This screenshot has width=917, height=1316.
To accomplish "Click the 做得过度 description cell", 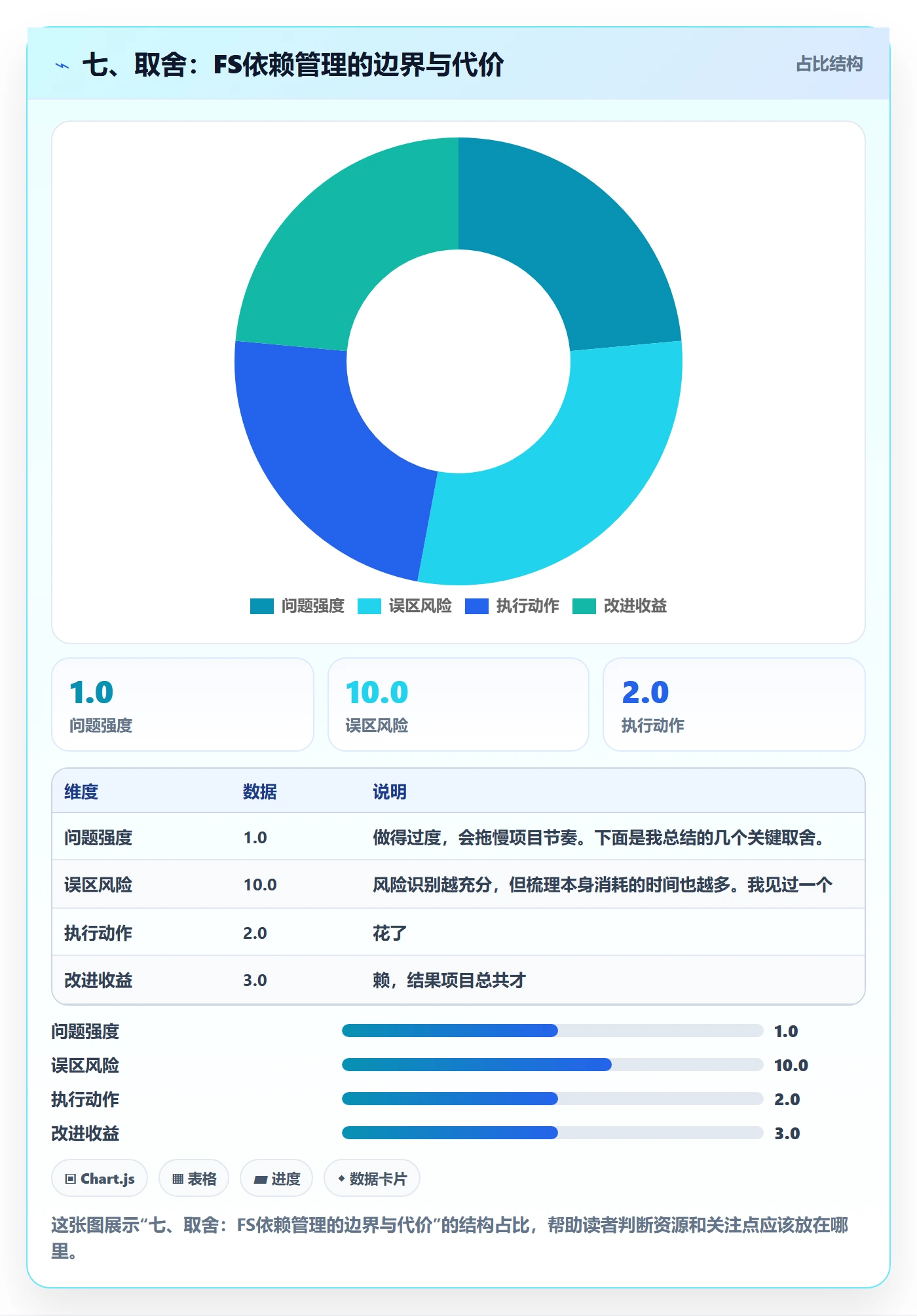I will coord(601,837).
